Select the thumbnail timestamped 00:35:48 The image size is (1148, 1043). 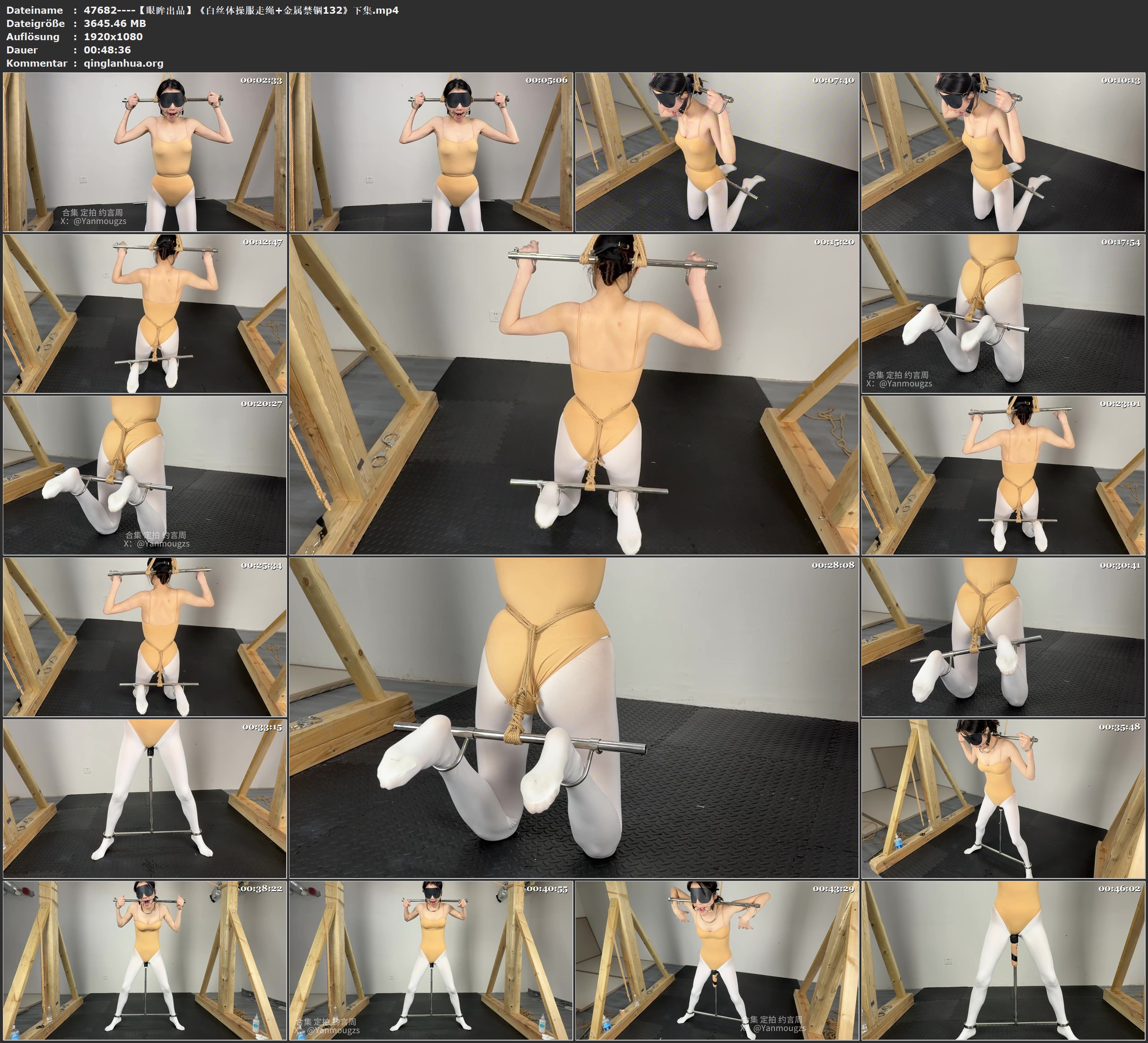pos(1003,799)
